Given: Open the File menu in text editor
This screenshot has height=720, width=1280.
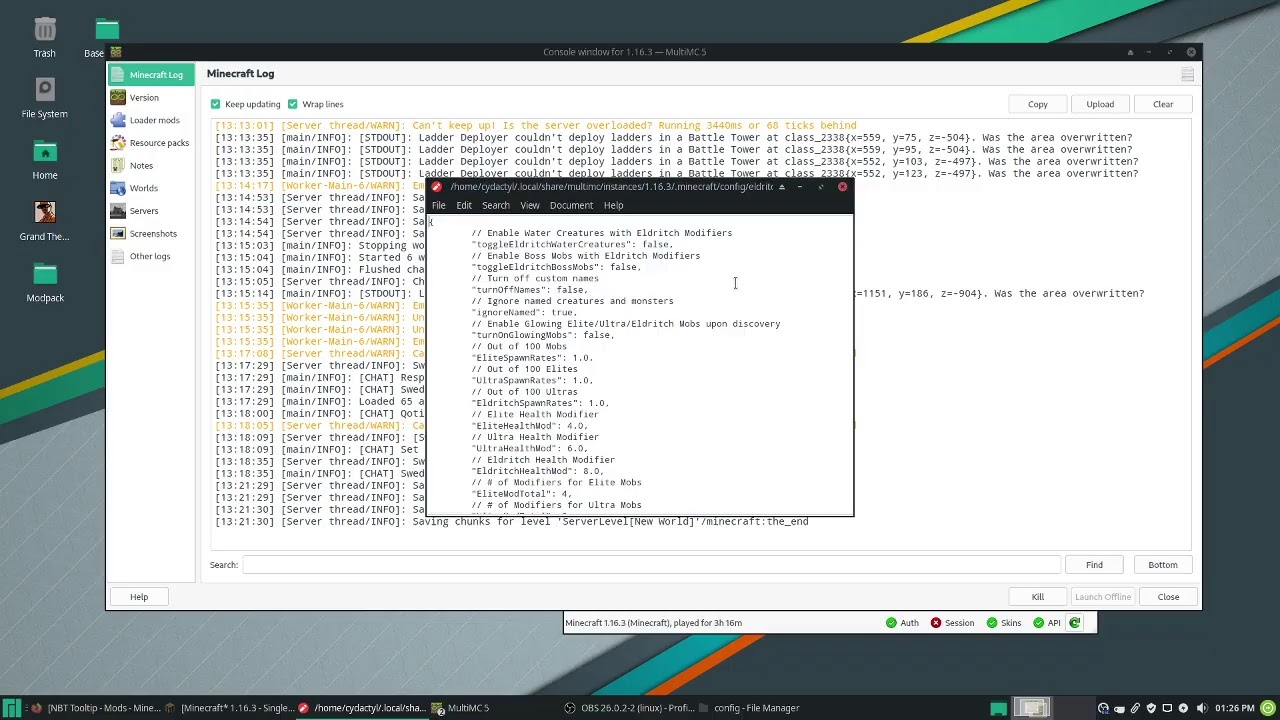Looking at the screenshot, I should (439, 205).
